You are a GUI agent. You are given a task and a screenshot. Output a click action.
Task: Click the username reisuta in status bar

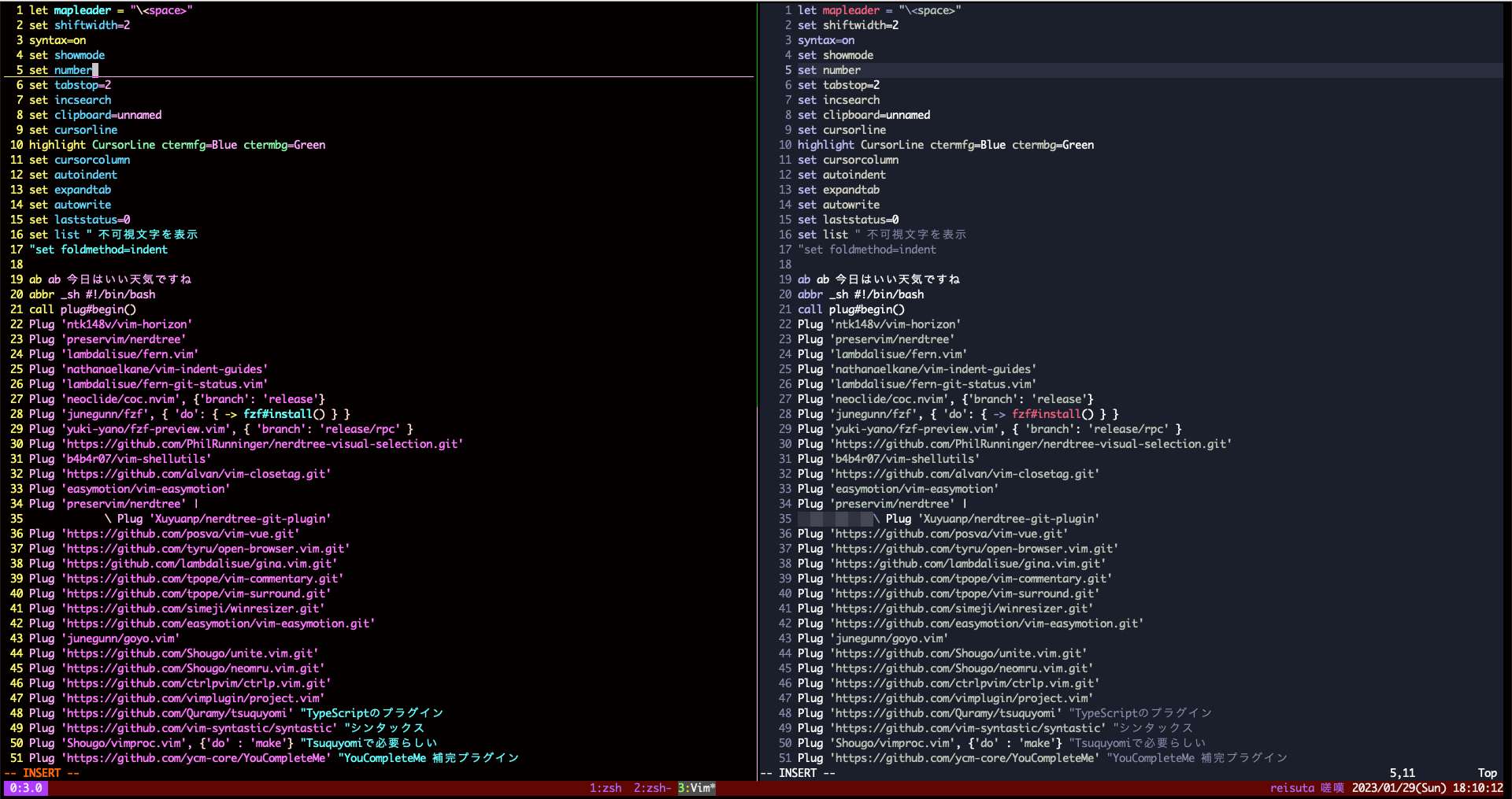[x=1291, y=787]
